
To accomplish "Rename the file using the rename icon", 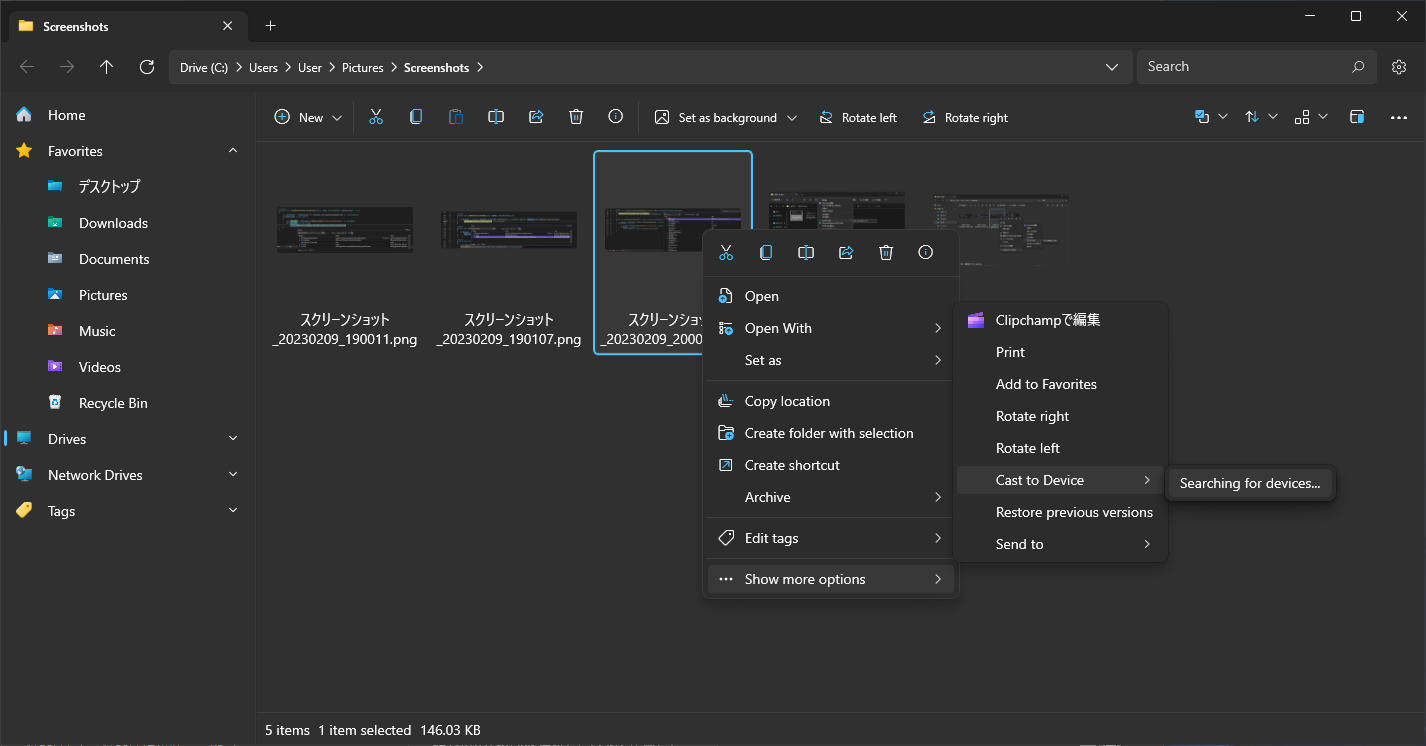I will (806, 252).
